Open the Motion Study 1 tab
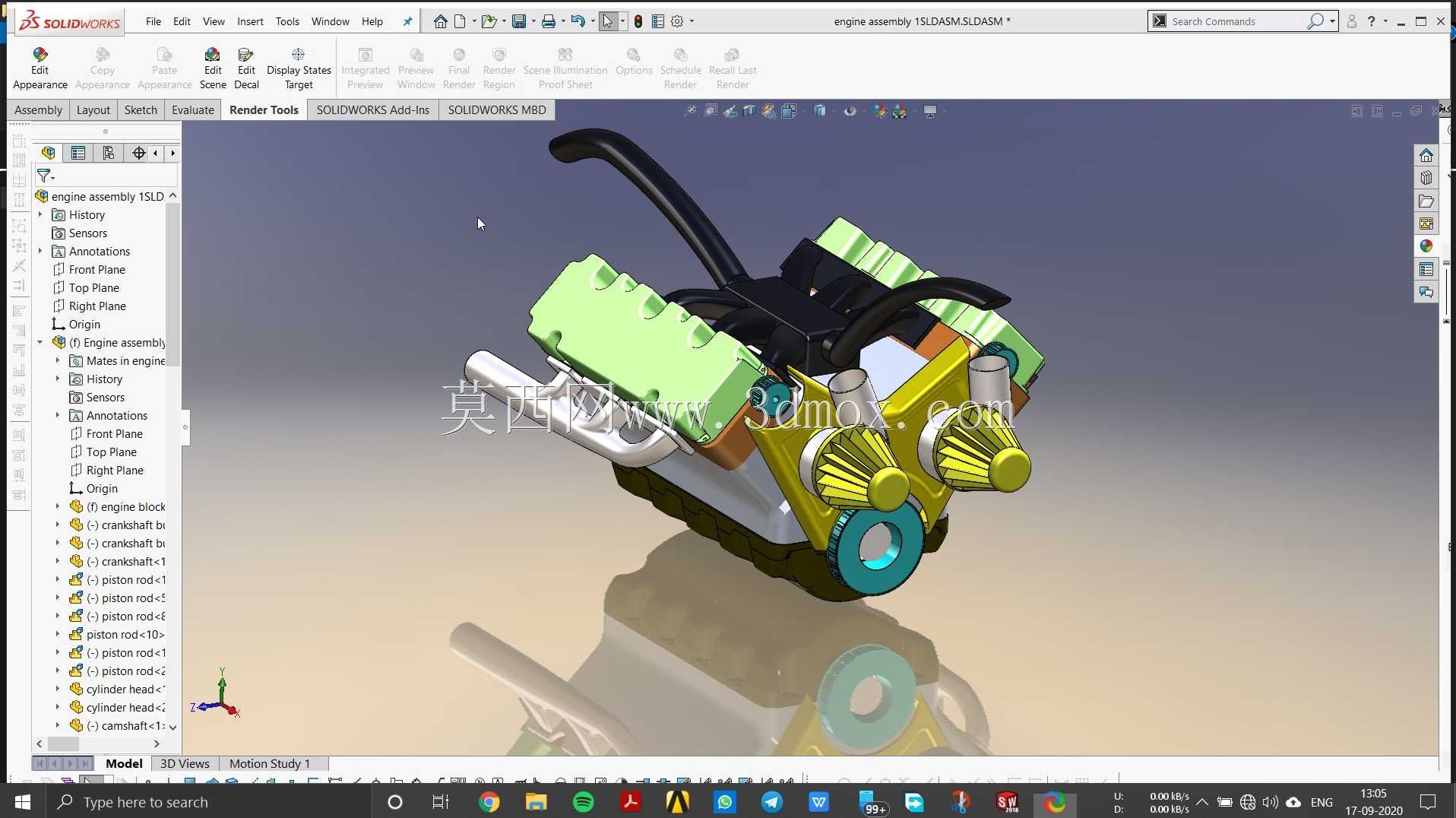Image resolution: width=1456 pixels, height=818 pixels. pyautogui.click(x=270, y=763)
